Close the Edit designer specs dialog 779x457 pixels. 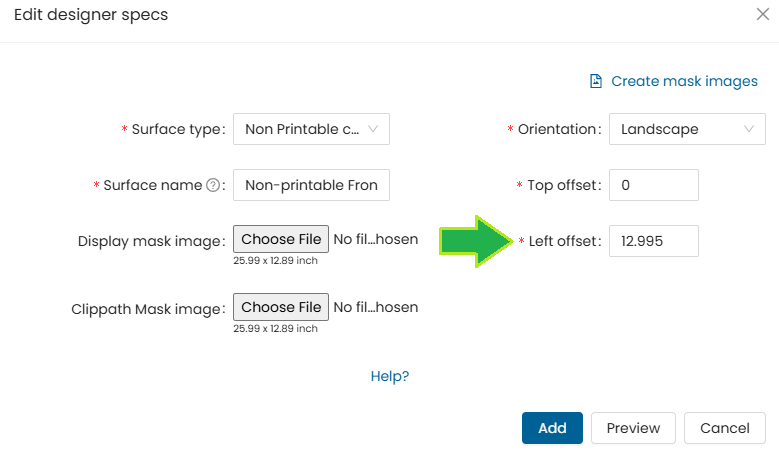[762, 15]
